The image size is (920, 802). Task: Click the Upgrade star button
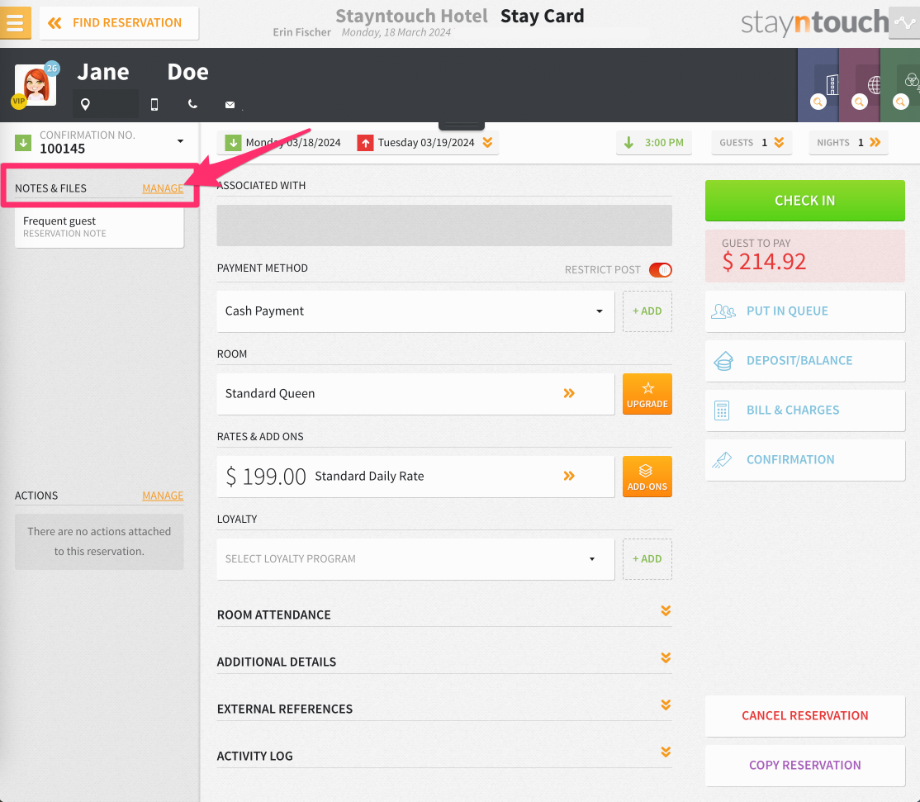[x=647, y=394]
